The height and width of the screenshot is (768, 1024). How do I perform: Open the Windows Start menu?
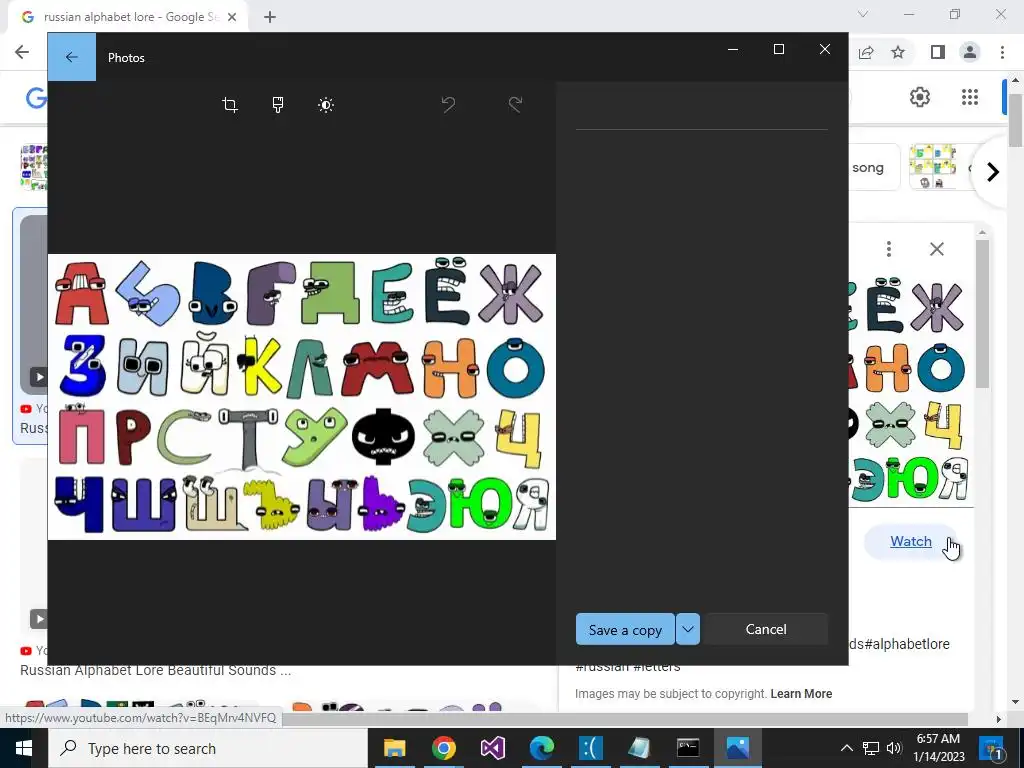click(x=24, y=748)
